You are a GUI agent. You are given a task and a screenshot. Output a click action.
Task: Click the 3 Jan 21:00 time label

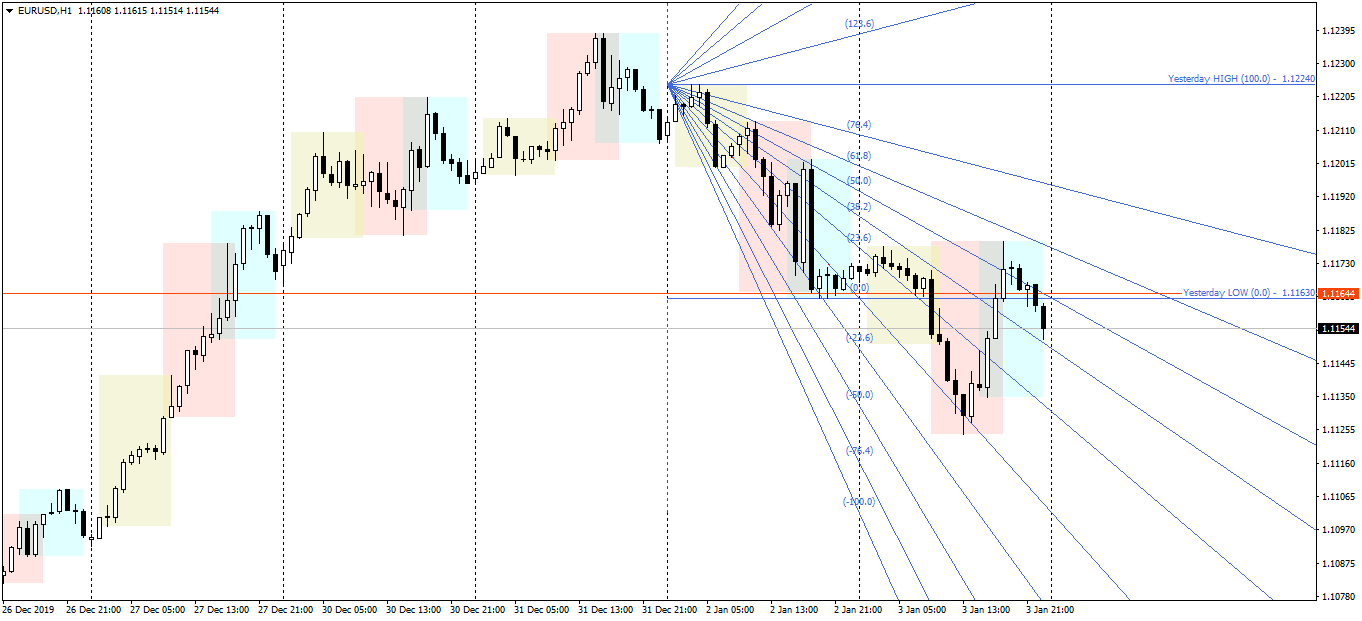(x=1051, y=609)
